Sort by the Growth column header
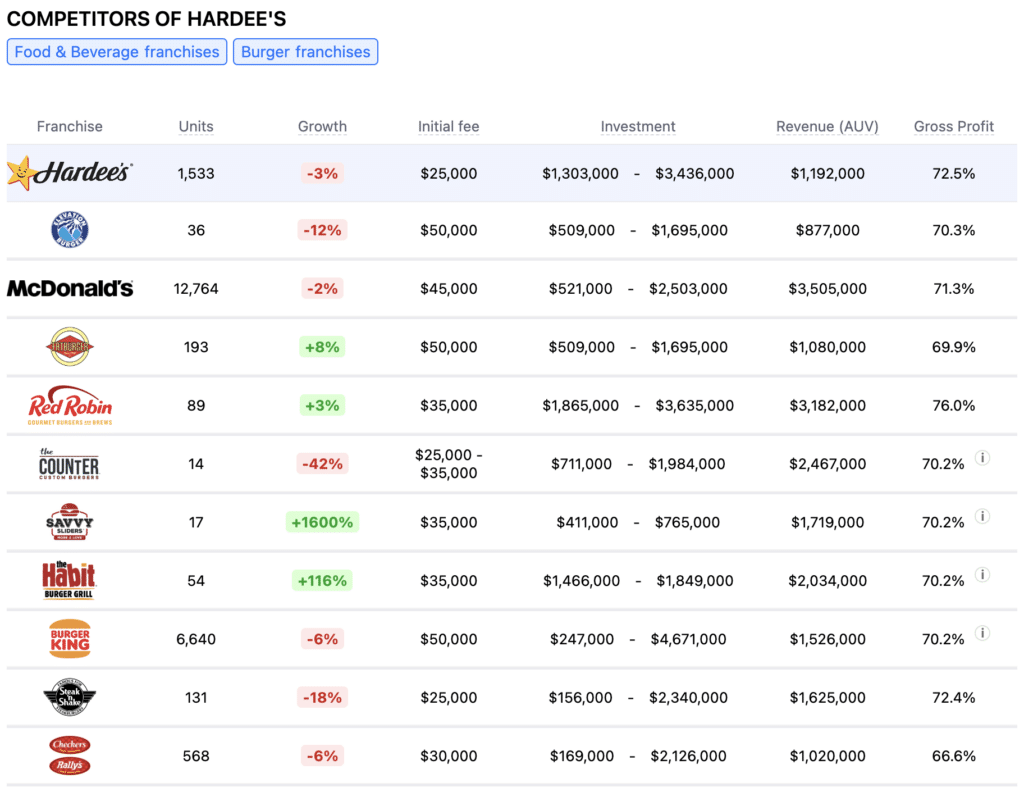 (323, 126)
